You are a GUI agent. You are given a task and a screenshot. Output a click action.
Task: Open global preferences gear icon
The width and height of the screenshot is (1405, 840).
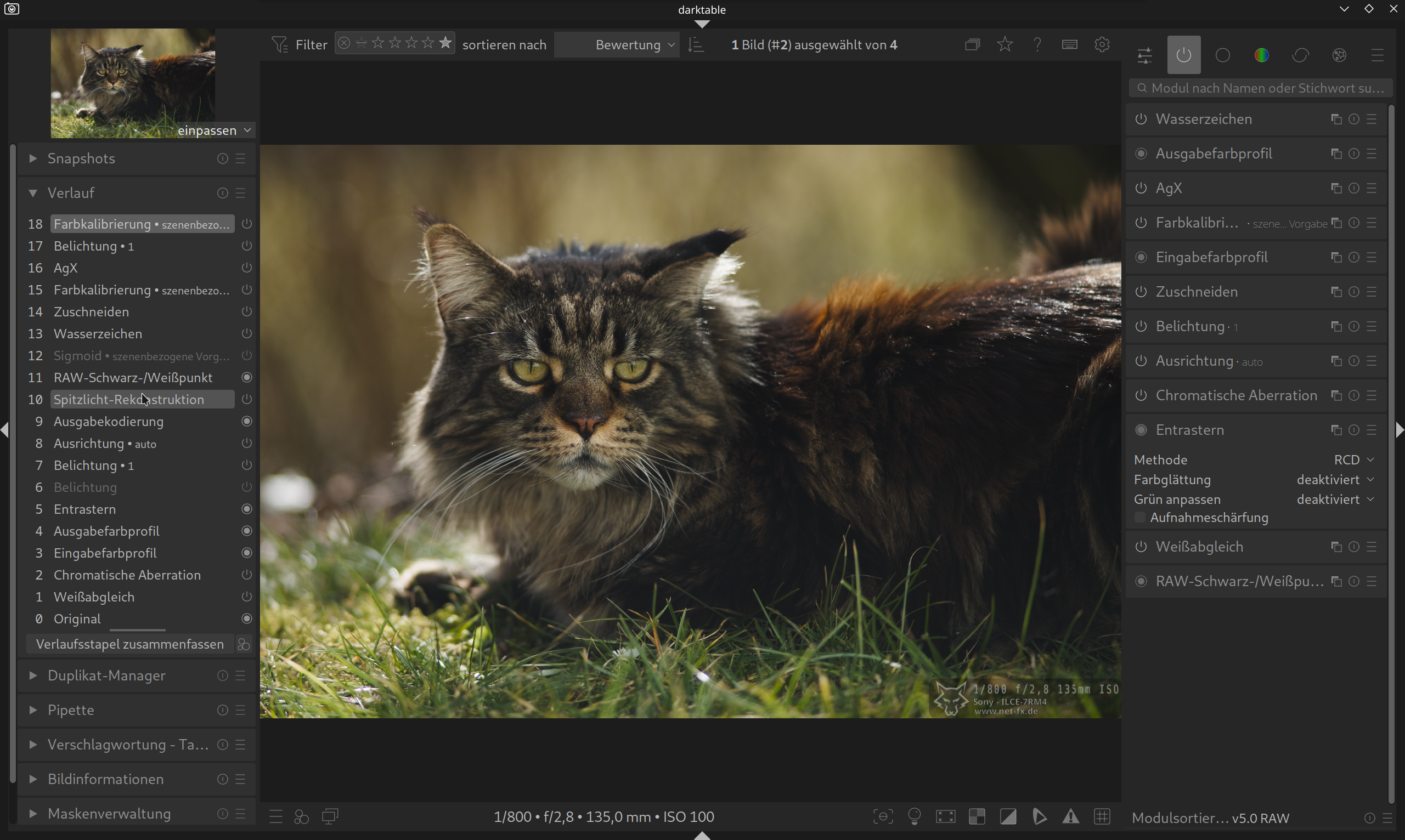pyautogui.click(x=1102, y=44)
